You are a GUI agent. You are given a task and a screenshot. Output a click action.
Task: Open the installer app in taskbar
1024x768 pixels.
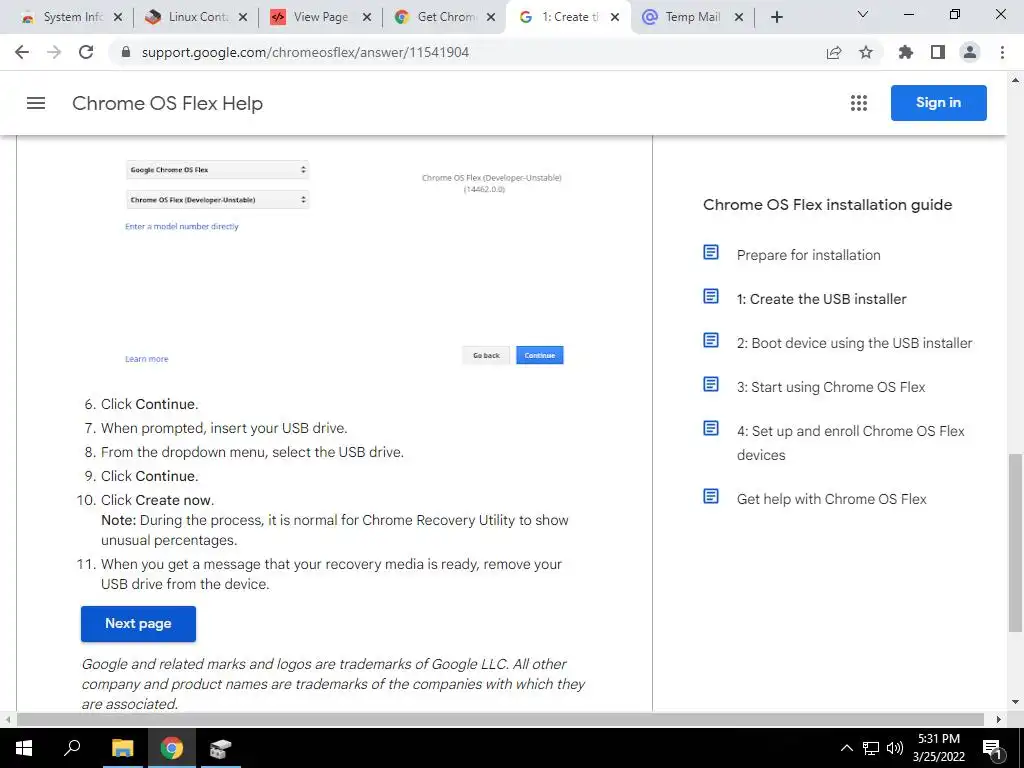221,748
